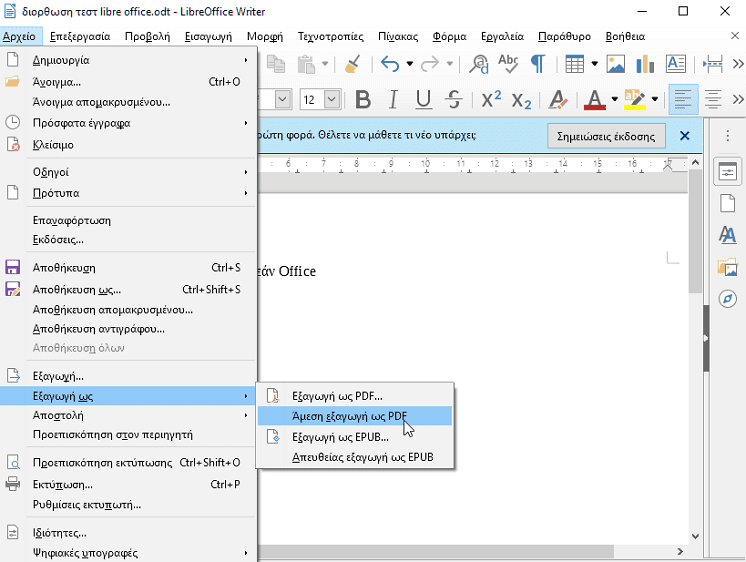The width and height of the screenshot is (746, 562).
Task: Open sidebar Properties panel icon
Action: tap(727, 172)
